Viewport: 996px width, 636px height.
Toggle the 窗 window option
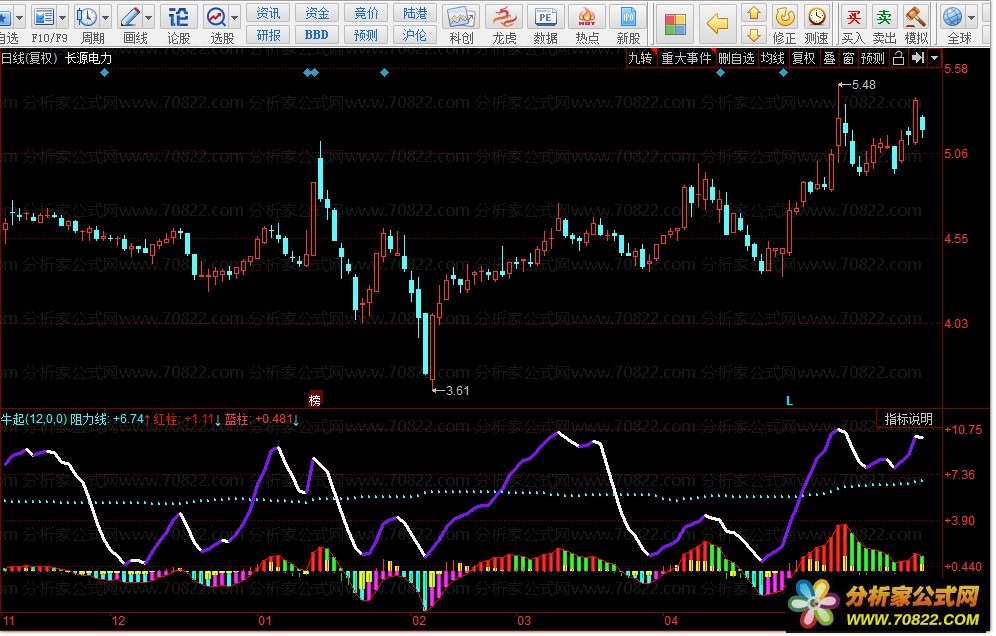849,58
